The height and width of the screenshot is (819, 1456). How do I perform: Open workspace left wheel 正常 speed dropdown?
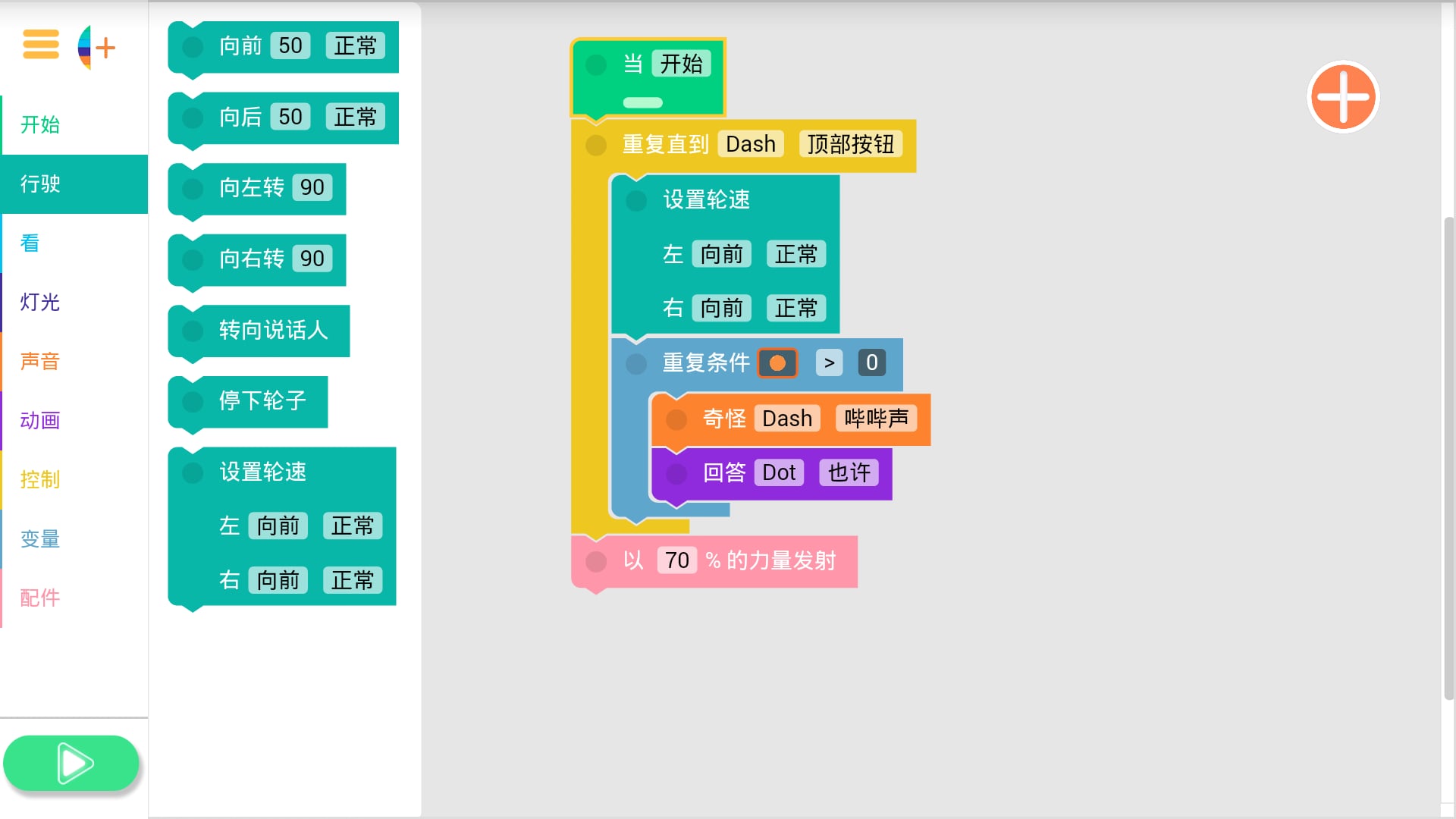[796, 254]
